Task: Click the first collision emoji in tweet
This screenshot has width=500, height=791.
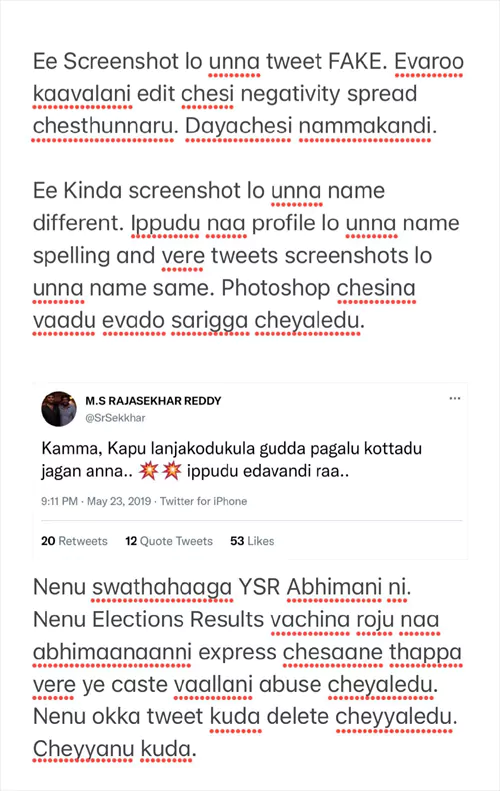Action: 149,471
